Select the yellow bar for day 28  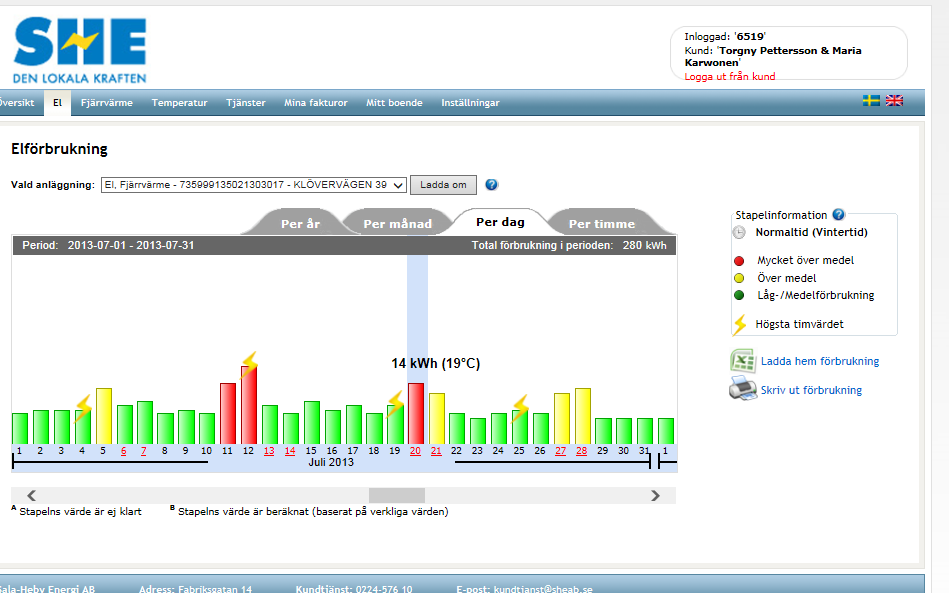(583, 416)
